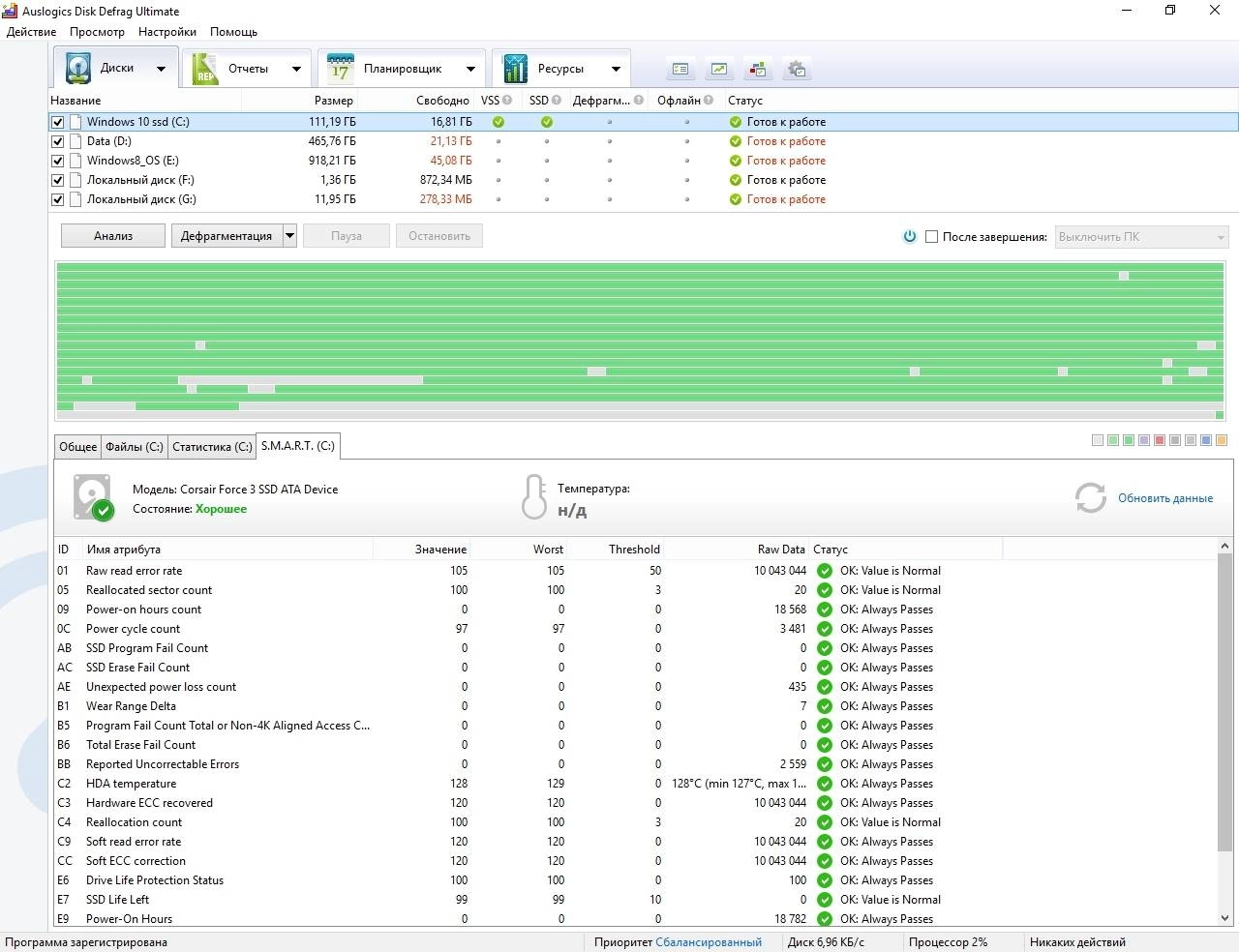Image resolution: width=1239 pixels, height=952 pixels.
Task: Click OK status icon for Raw read error rate
Action: [825, 571]
